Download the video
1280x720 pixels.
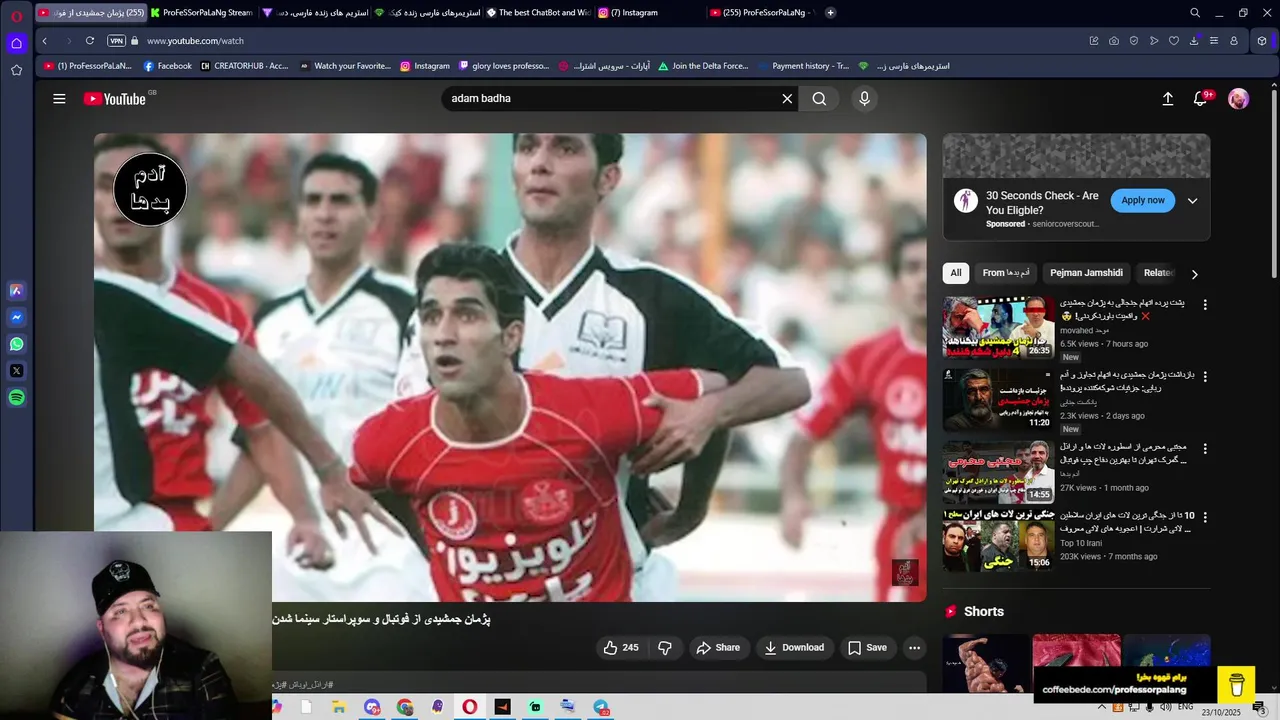point(795,648)
